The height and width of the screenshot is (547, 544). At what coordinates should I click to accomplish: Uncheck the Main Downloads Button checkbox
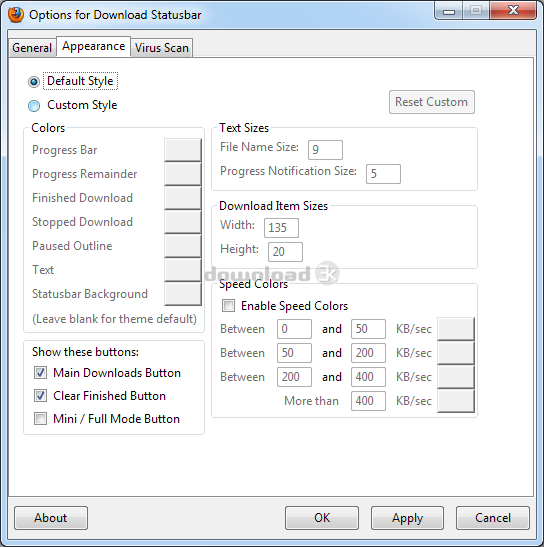tap(40, 373)
